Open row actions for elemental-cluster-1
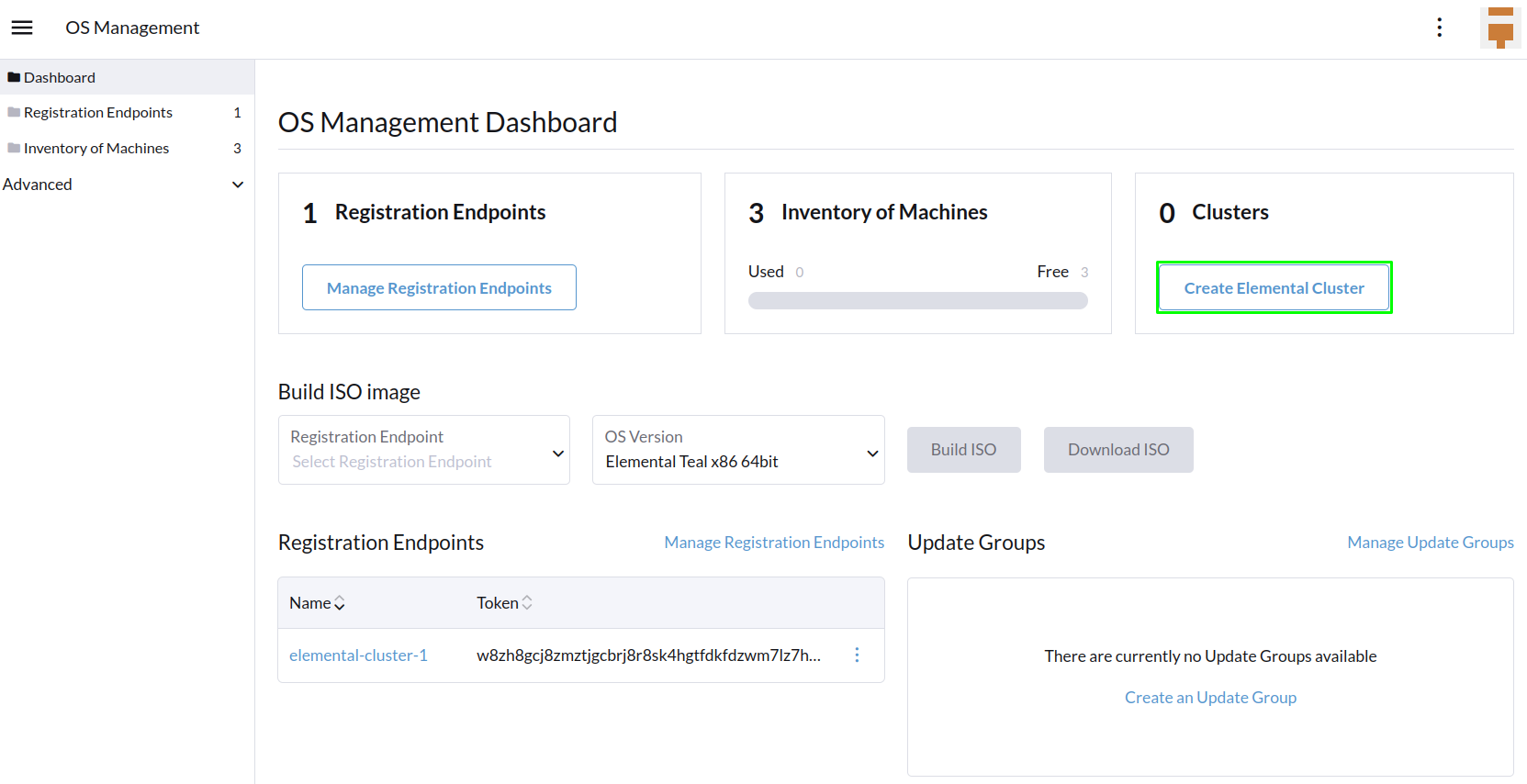The image size is (1527, 784). click(857, 655)
